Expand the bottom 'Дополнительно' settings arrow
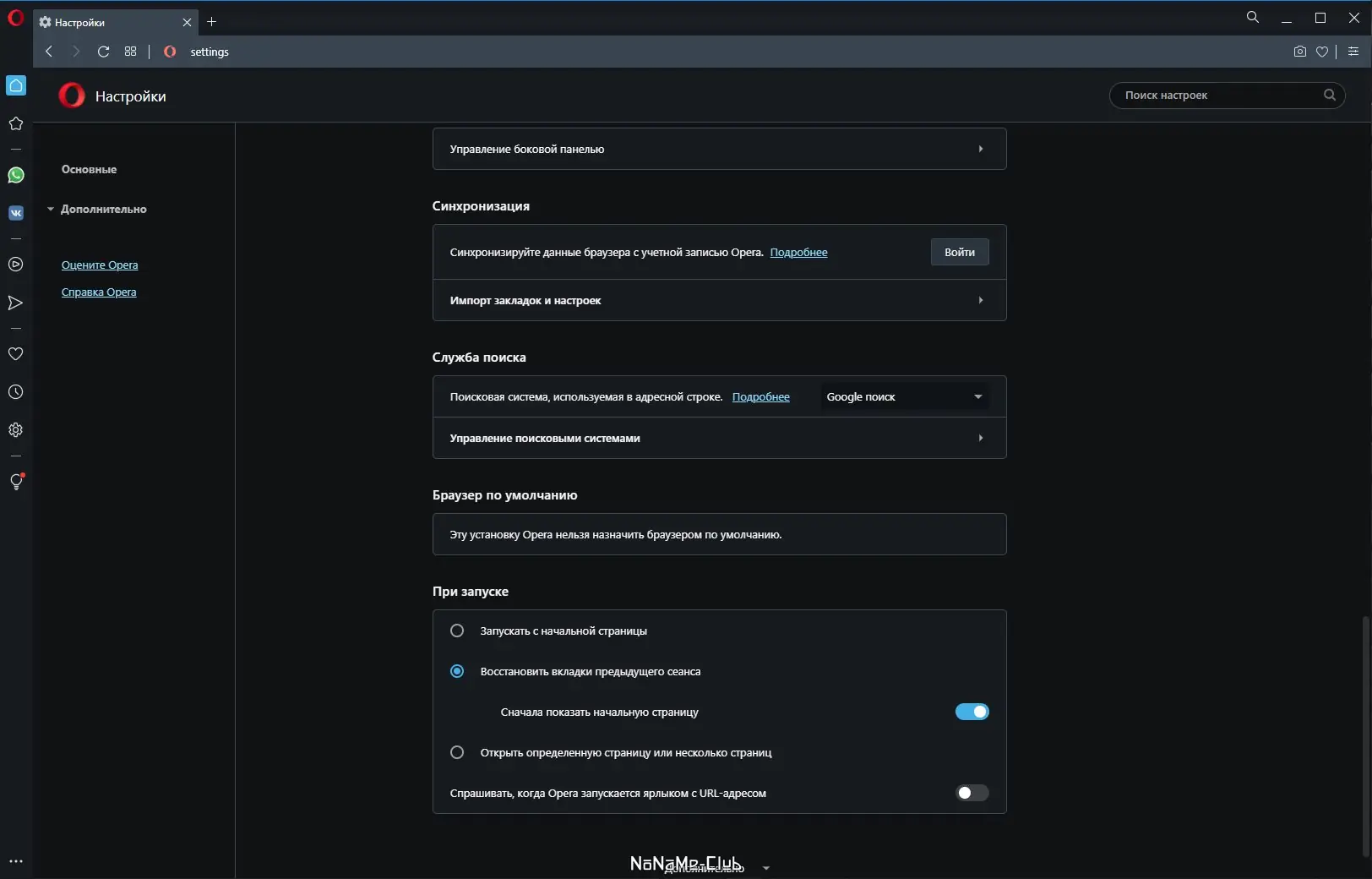Viewport: 1372px width, 879px height. (766, 868)
